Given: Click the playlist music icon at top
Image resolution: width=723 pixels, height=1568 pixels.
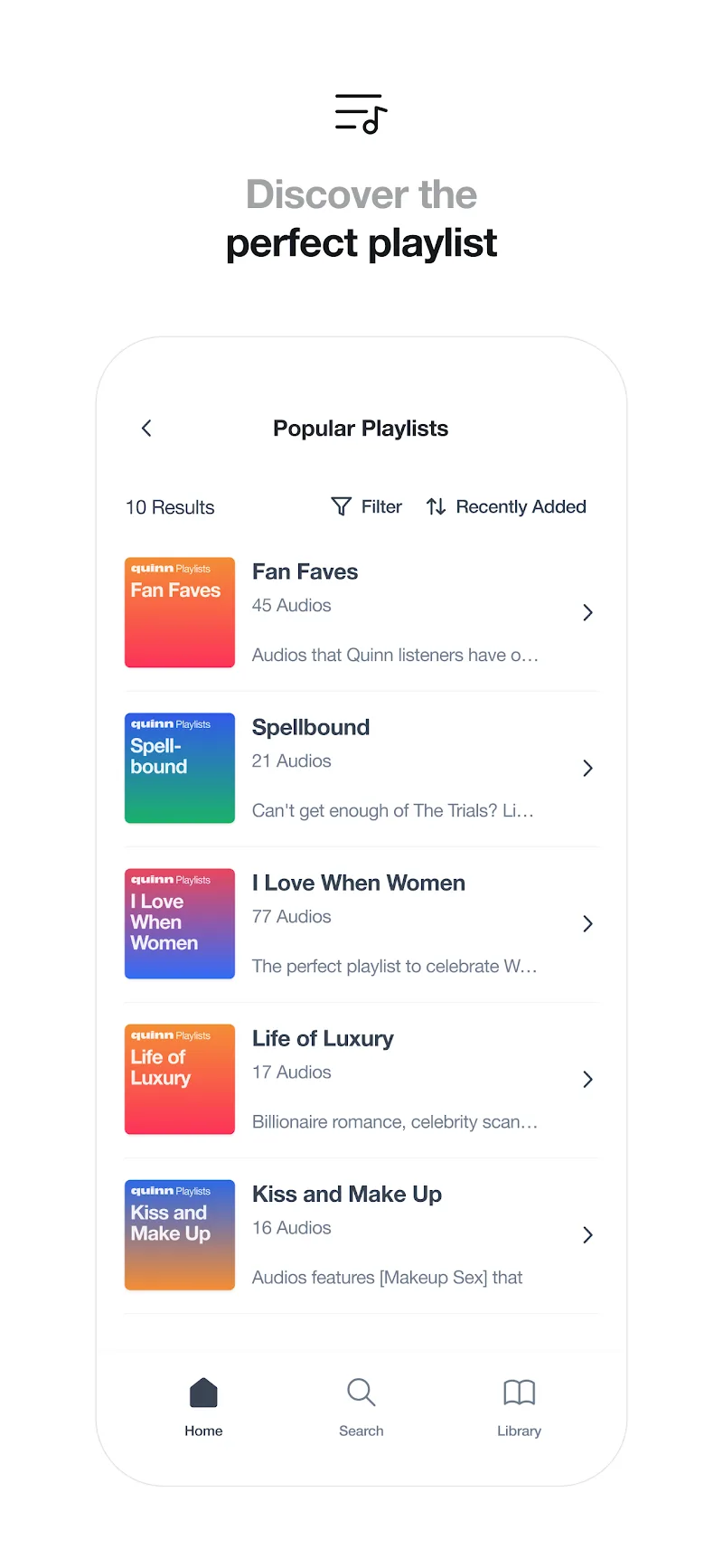Looking at the screenshot, I should 361,114.
